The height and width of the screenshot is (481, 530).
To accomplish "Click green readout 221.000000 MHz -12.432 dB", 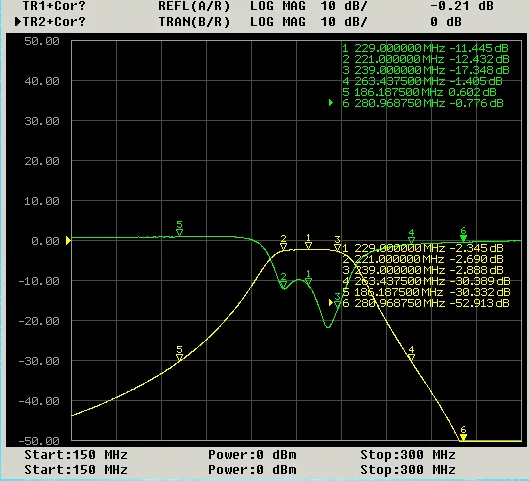I will pos(425,59).
